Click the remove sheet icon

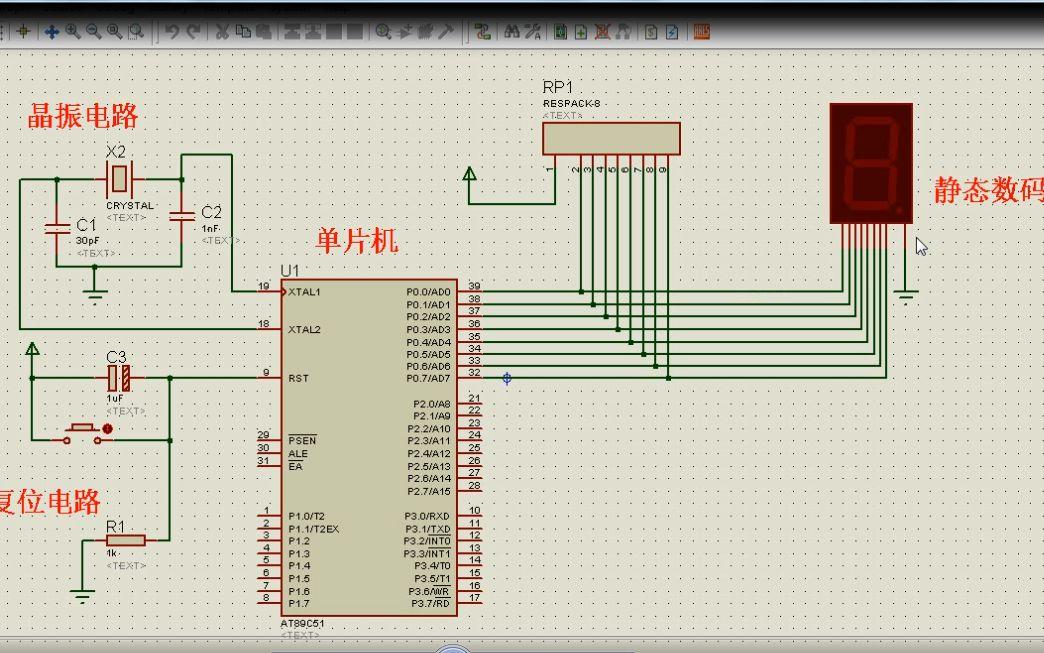point(603,31)
